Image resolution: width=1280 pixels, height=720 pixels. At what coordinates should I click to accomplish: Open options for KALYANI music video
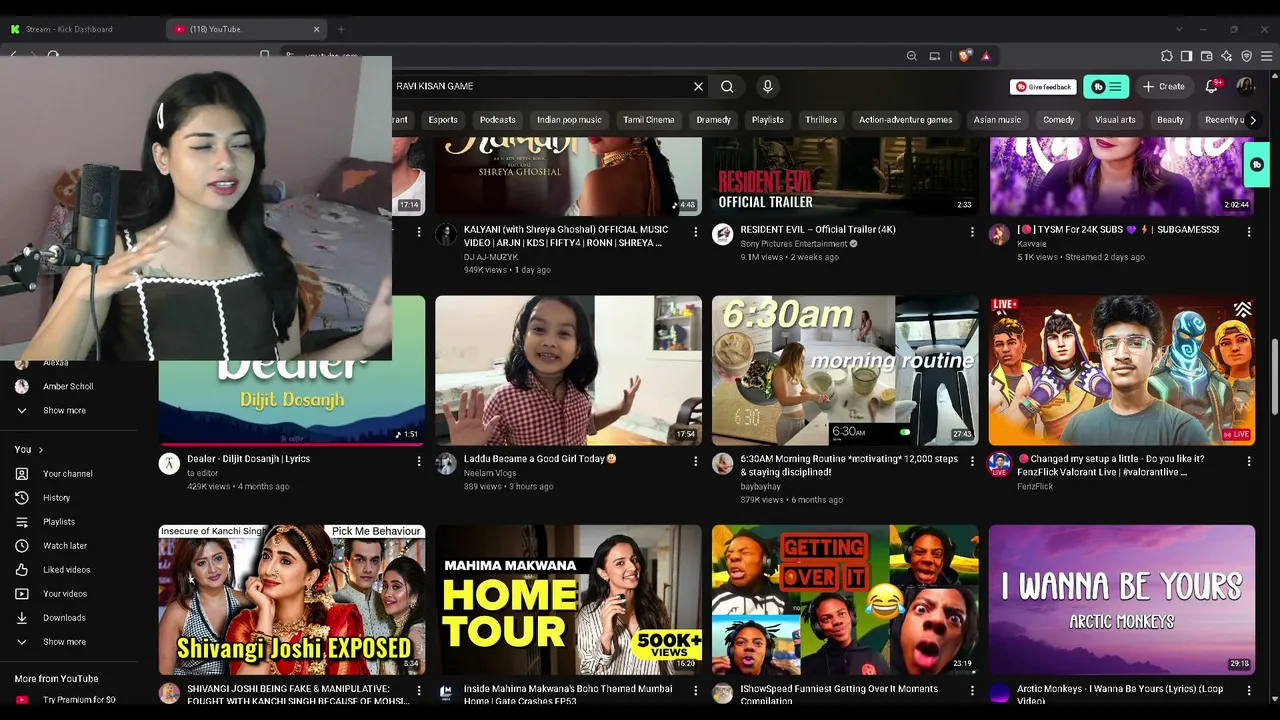pyautogui.click(x=695, y=232)
